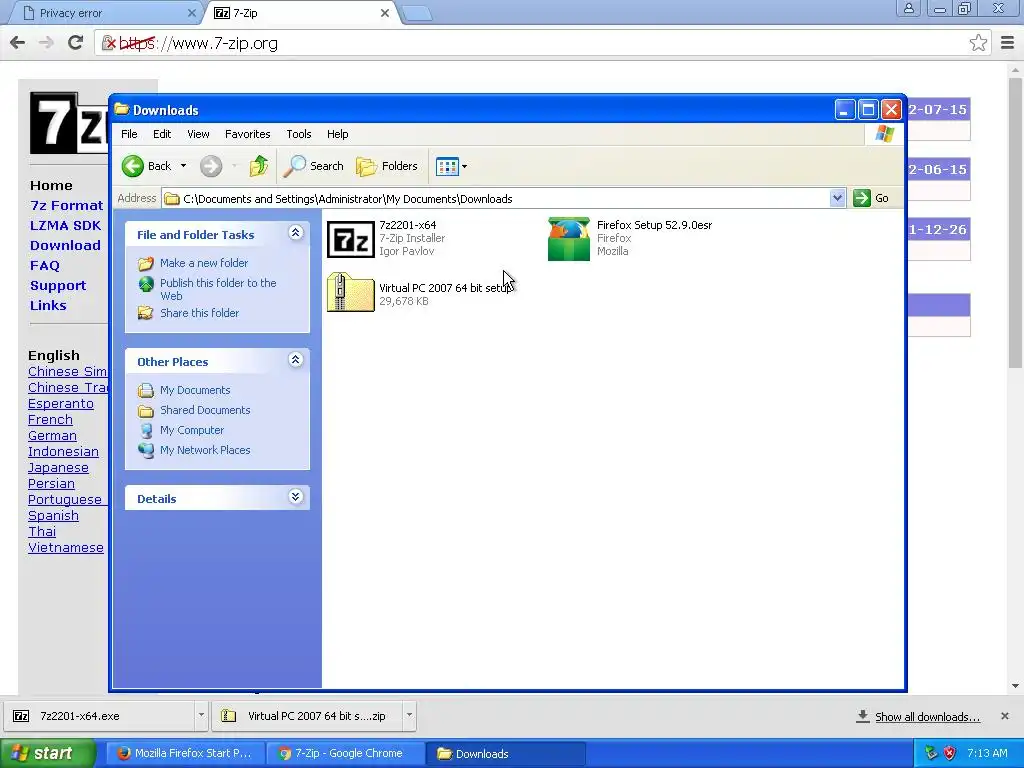
Task: Close the 7-Zip Chrome tab
Action: (x=385, y=13)
